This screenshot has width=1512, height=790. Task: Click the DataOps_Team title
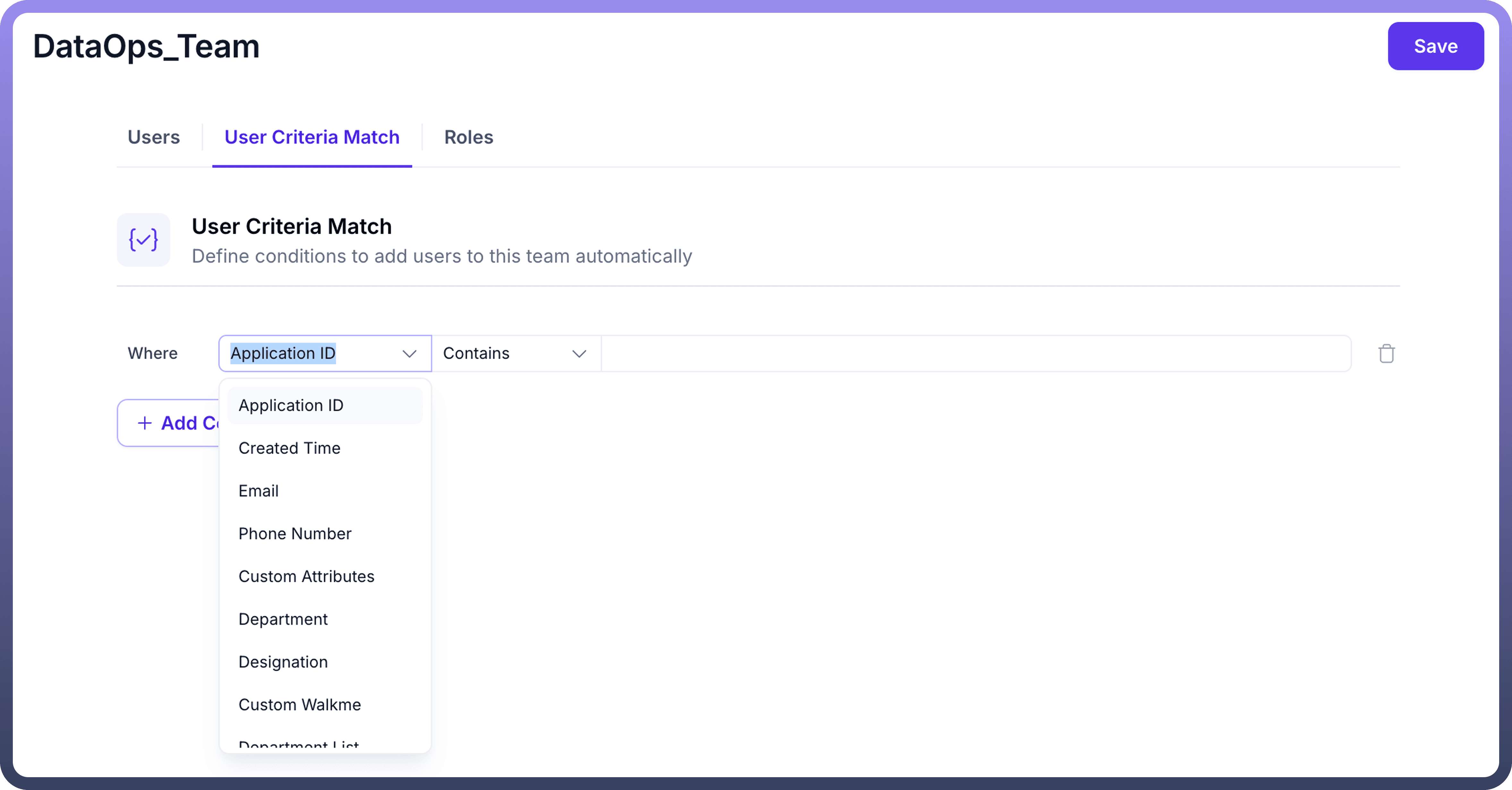[x=146, y=46]
